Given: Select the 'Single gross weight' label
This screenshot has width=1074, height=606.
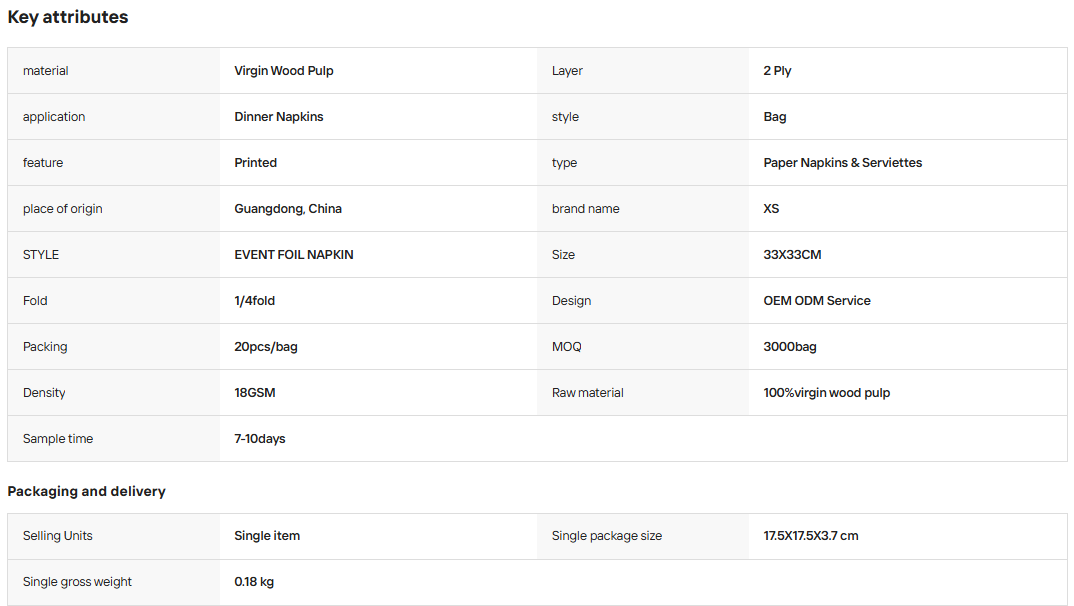Looking at the screenshot, I should click(x=77, y=581).
